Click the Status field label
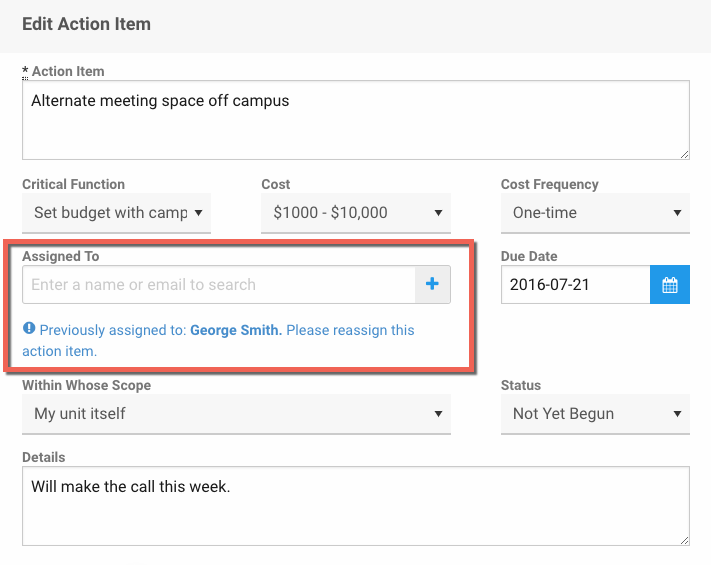 coord(520,385)
